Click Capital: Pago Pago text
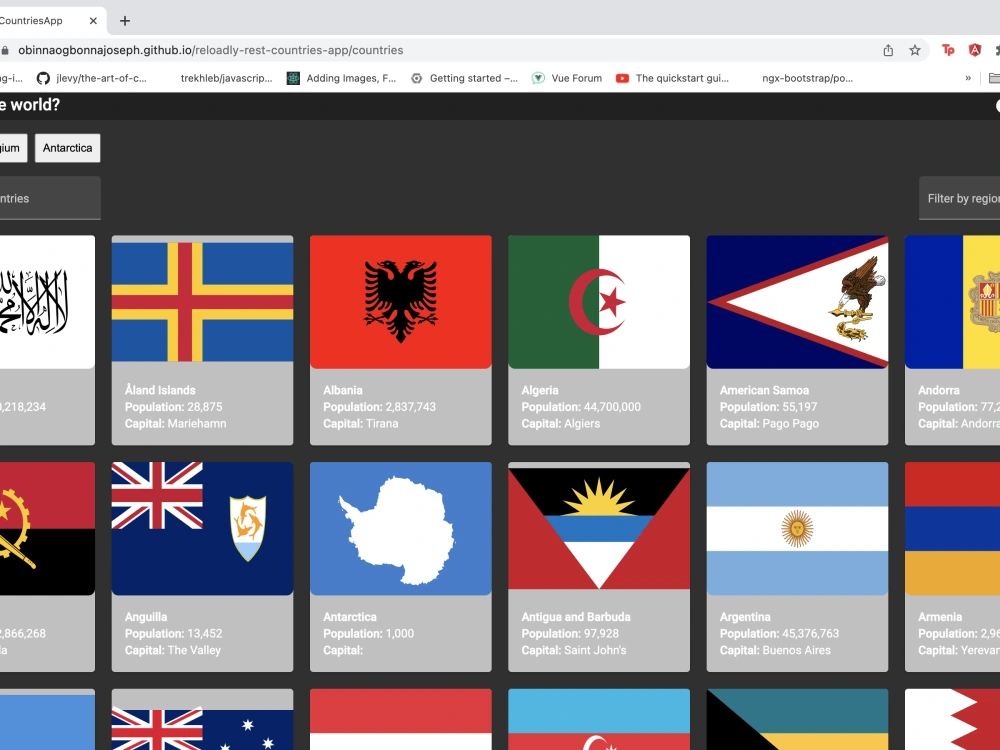 point(769,423)
